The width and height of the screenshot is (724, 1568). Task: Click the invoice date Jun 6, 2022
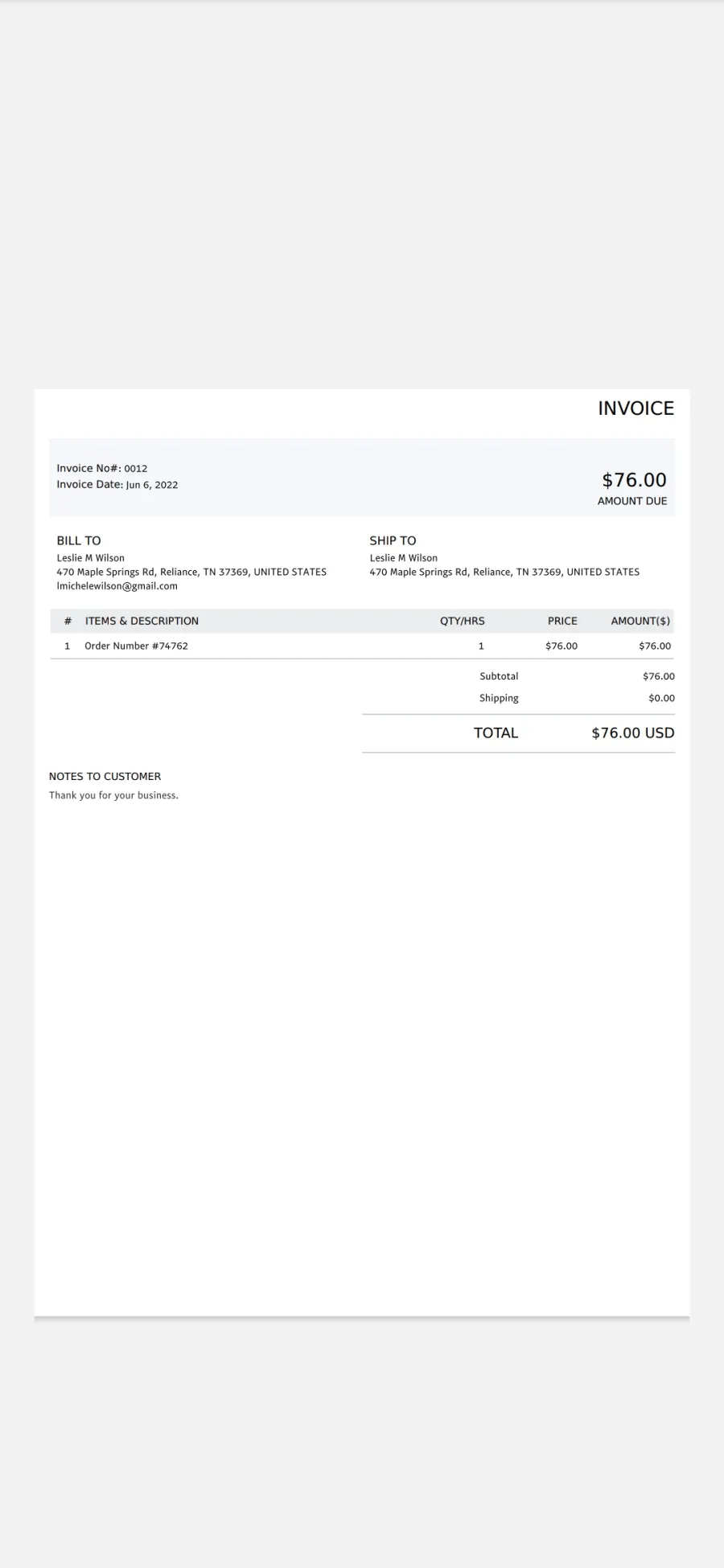pos(152,485)
